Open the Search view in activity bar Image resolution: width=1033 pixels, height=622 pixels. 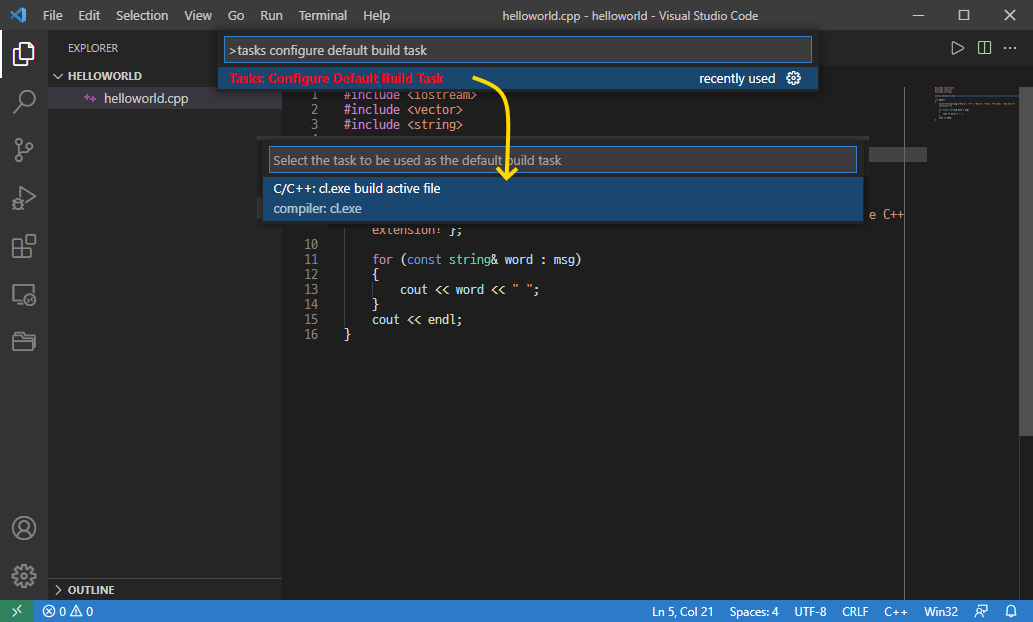(x=24, y=101)
